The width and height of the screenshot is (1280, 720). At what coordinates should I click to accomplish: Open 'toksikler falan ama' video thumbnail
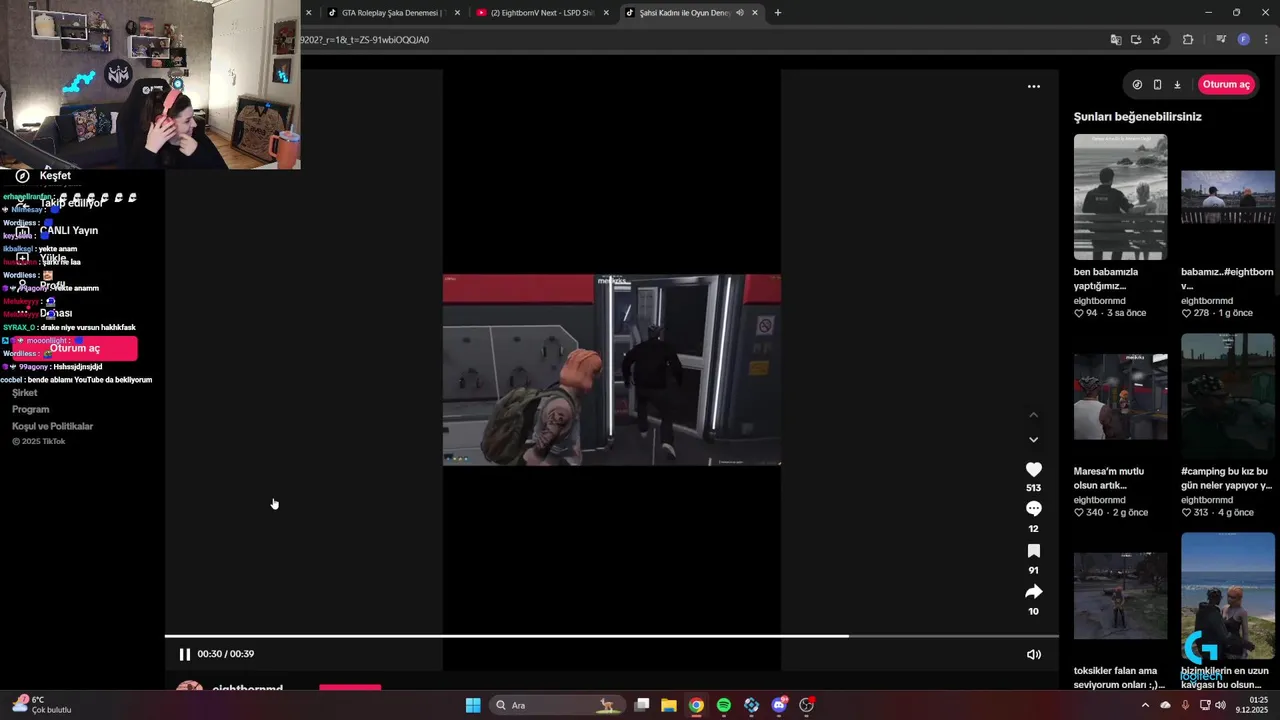1120,595
